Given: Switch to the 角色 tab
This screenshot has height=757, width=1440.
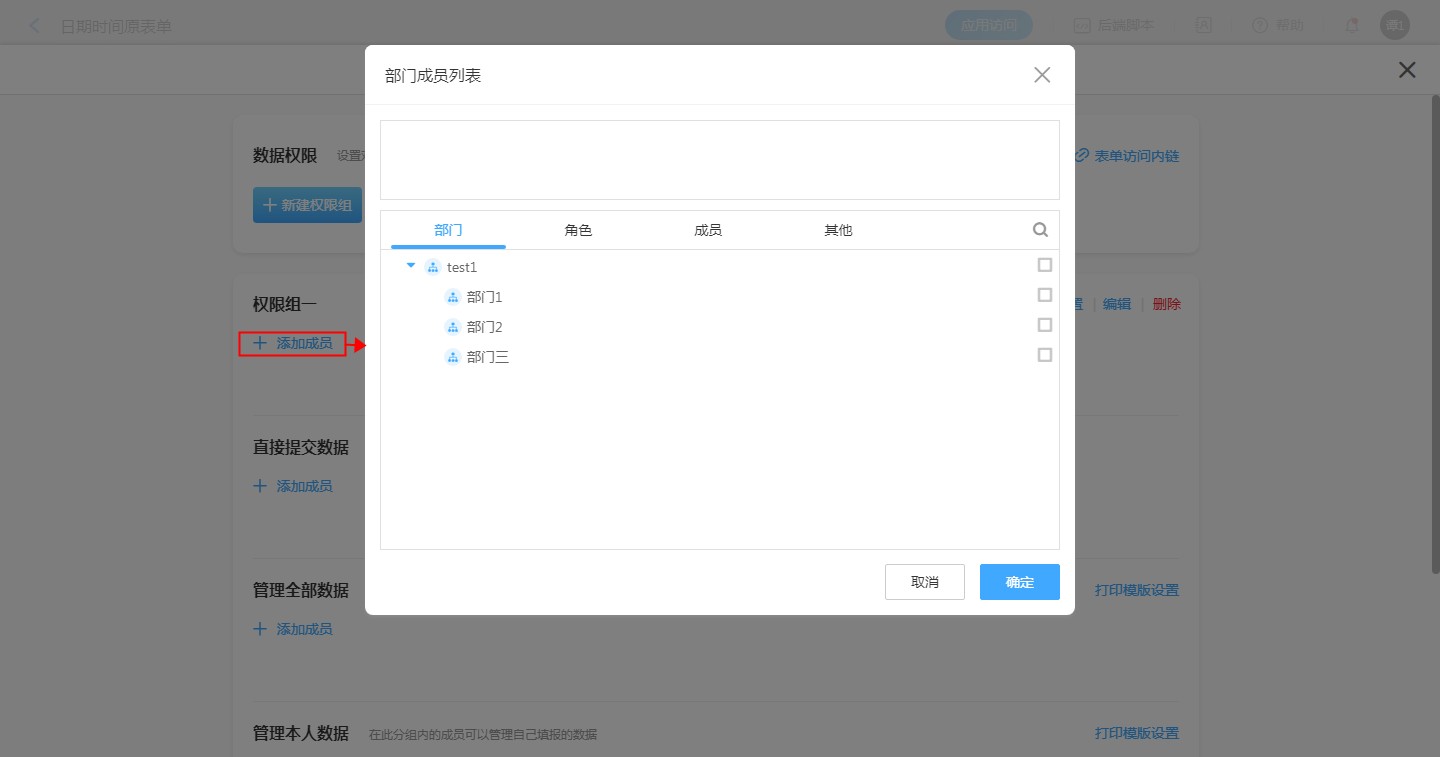Looking at the screenshot, I should (578, 230).
